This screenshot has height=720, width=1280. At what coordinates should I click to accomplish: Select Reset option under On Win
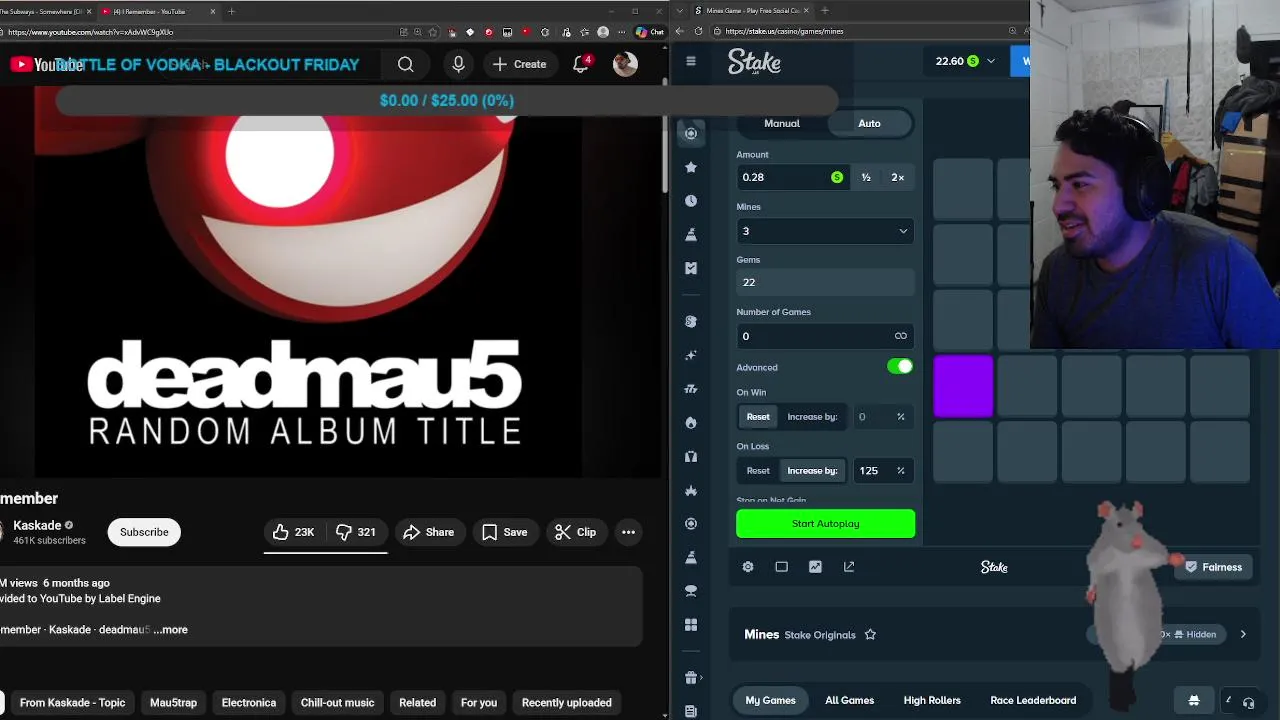coord(758,417)
